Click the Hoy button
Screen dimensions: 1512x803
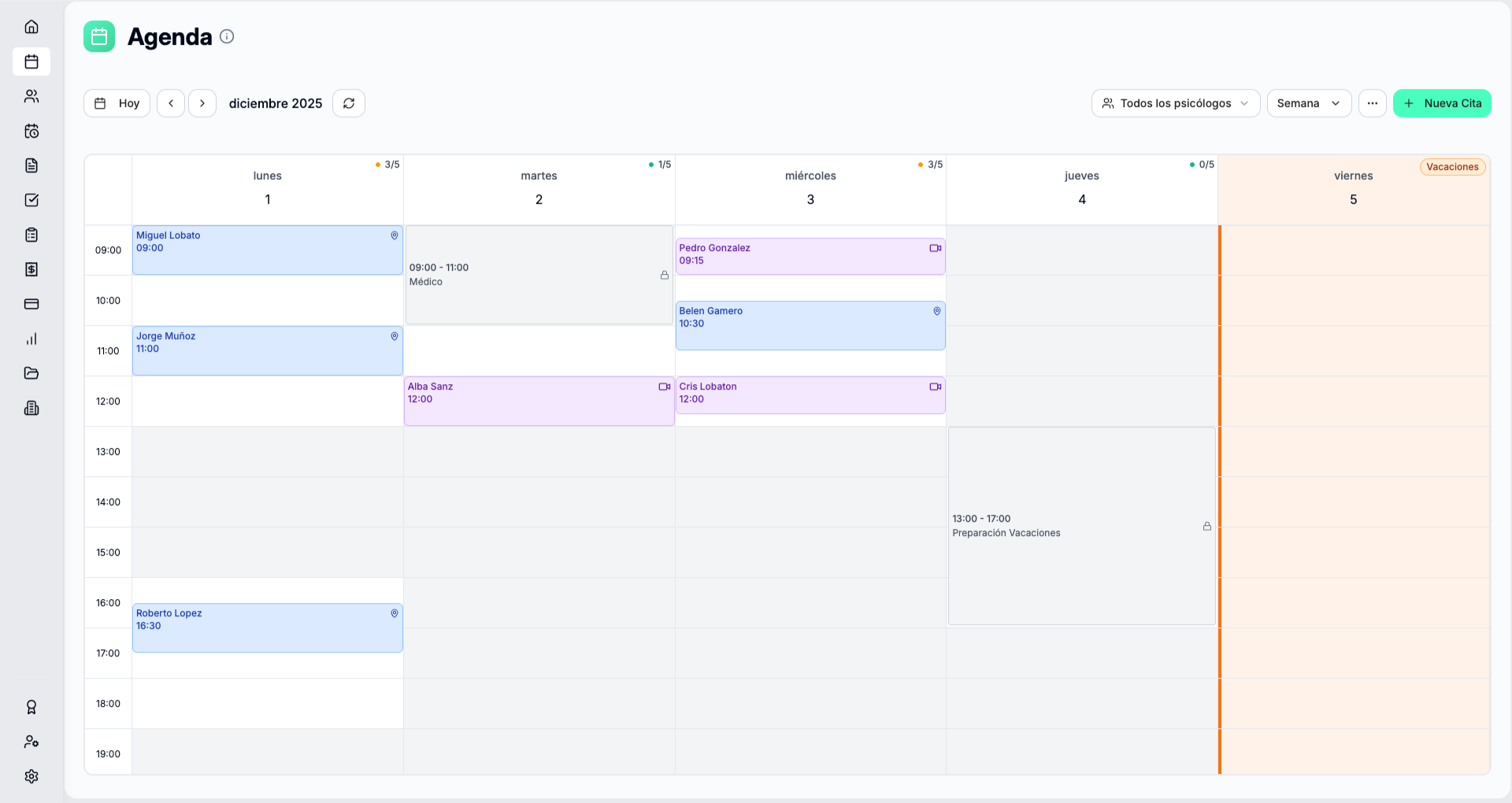[117, 103]
